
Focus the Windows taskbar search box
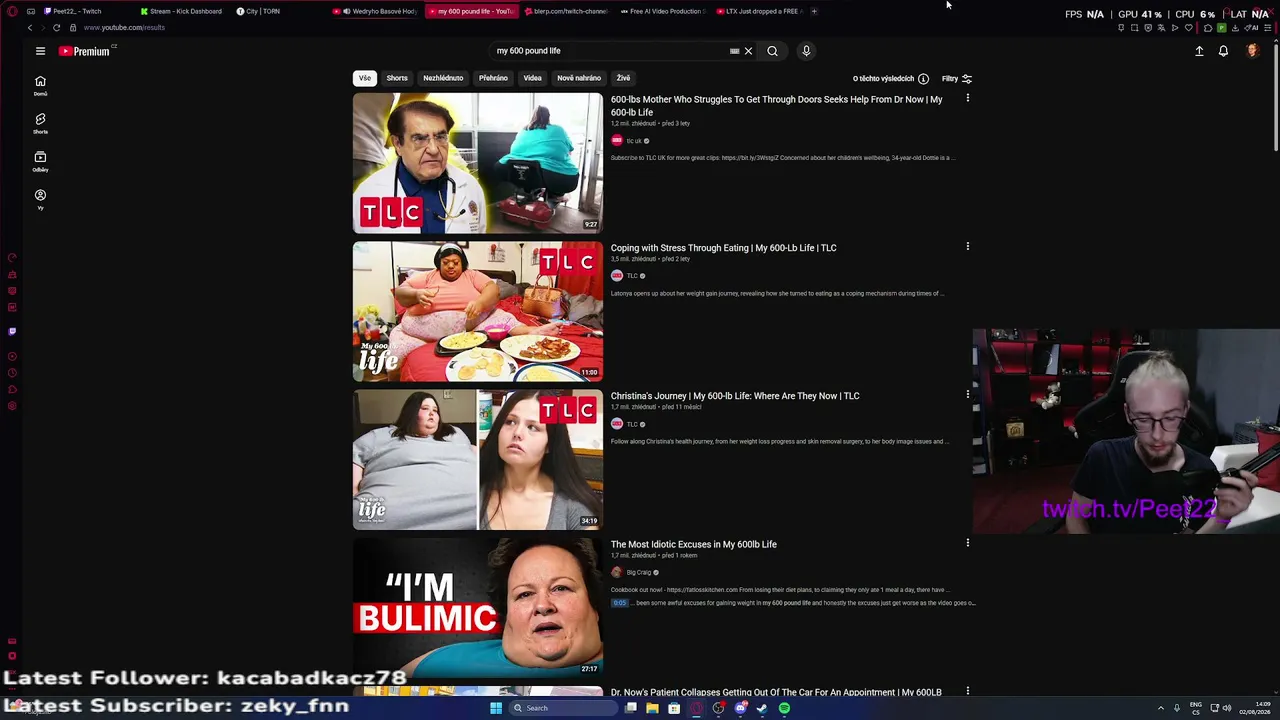[x=562, y=708]
